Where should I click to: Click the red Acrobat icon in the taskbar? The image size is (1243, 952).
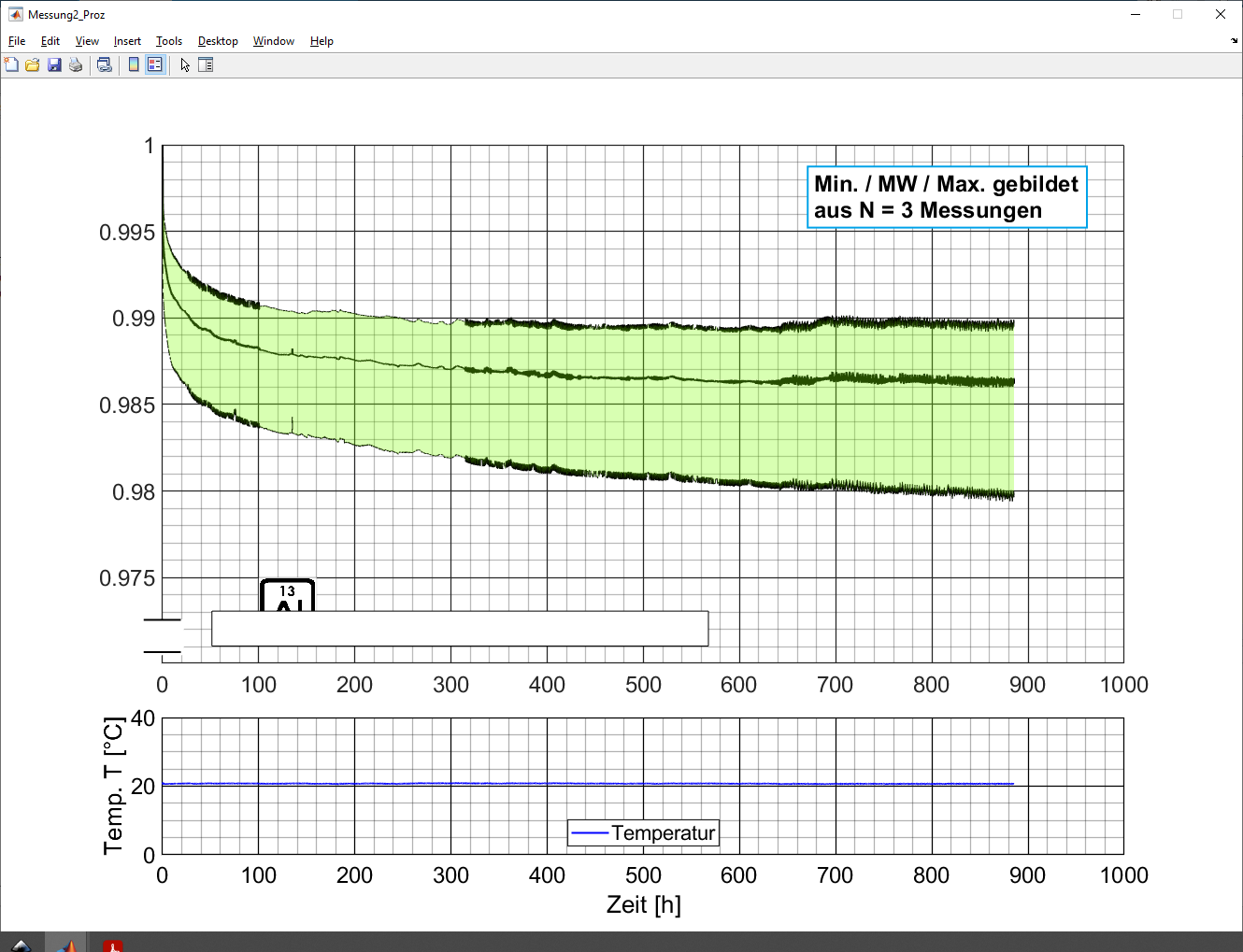click(113, 945)
